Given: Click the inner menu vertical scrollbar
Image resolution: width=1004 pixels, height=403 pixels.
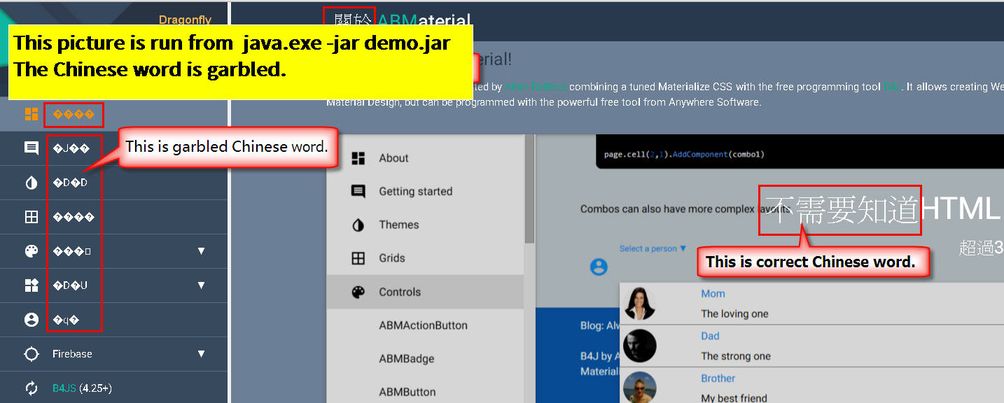Looking at the screenshot, I should (x=529, y=189).
